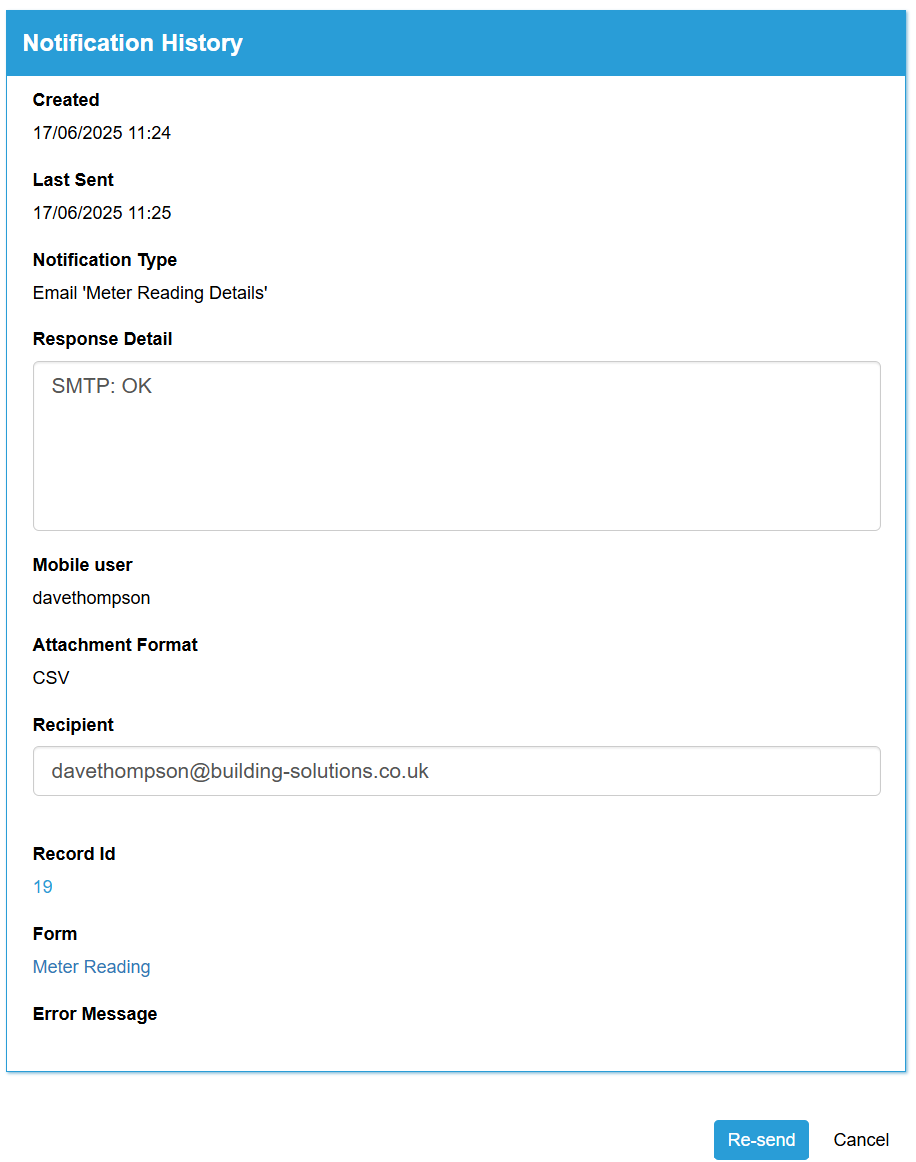The image size is (916, 1162).
Task: Click the Created date value 17/06/2025 11:24
Action: (x=102, y=133)
